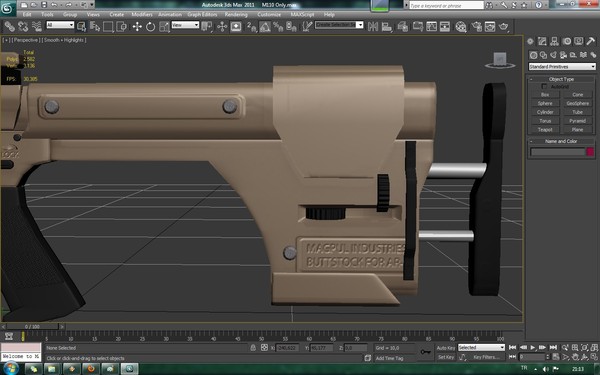Open the key mode Selected dropdown
The width and height of the screenshot is (600, 375).
tap(481, 347)
